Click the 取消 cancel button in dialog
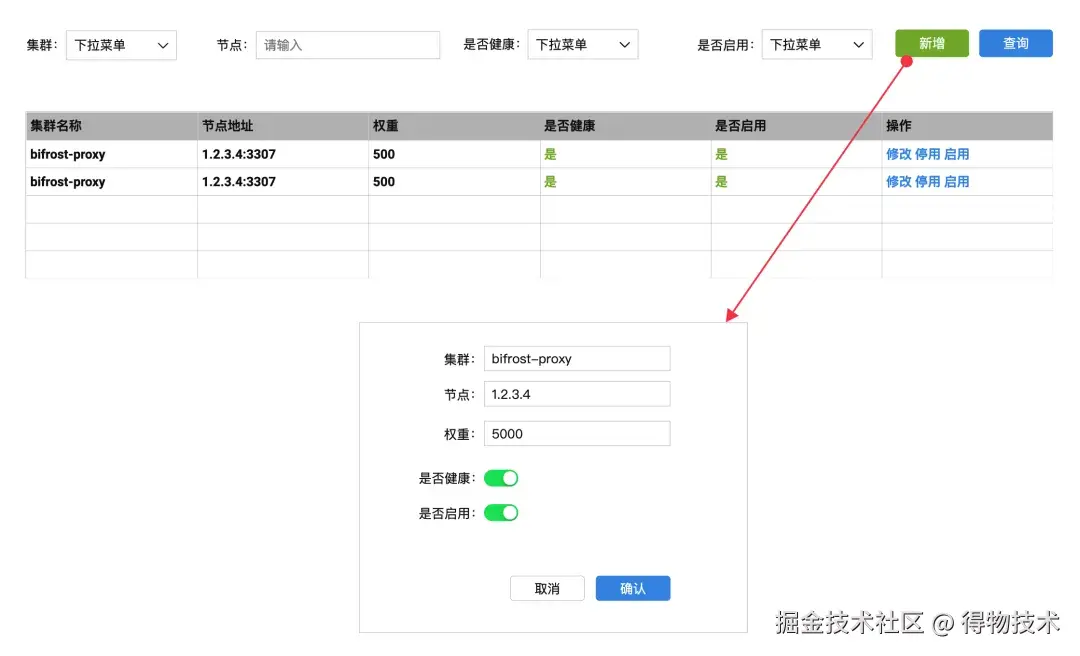Image resolution: width=1080 pixels, height=656 pixels. coord(547,588)
